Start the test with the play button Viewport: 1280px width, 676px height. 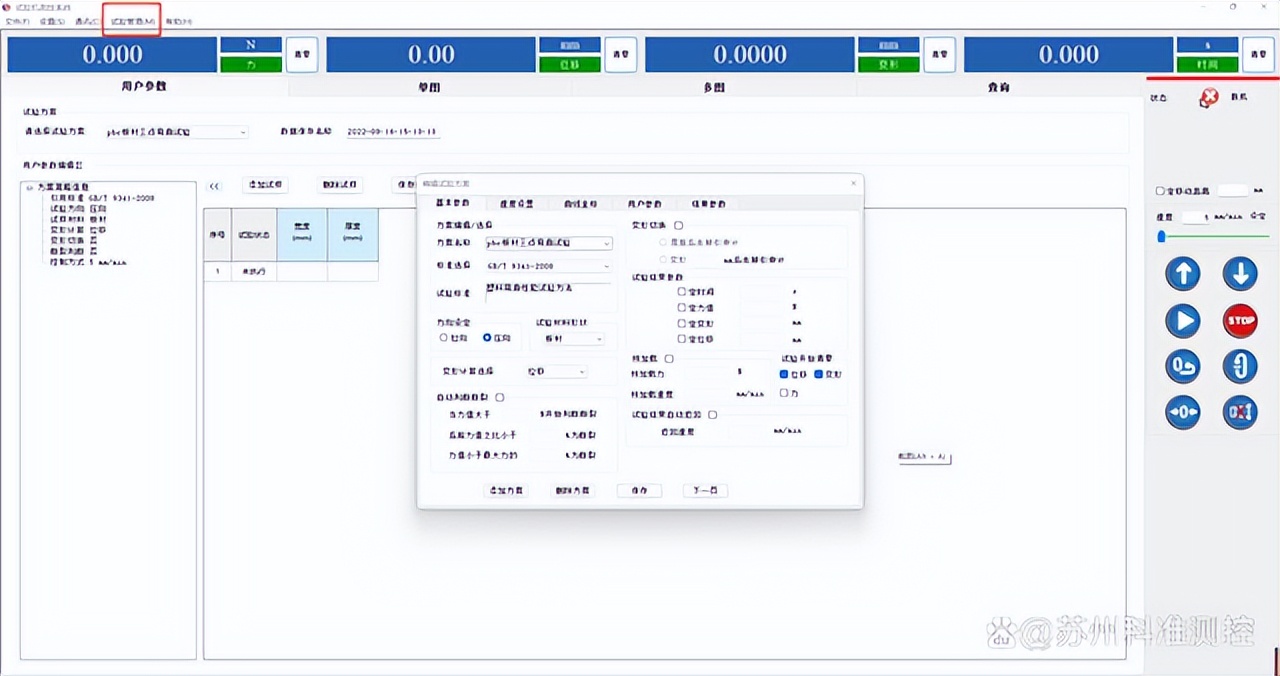(x=1182, y=321)
